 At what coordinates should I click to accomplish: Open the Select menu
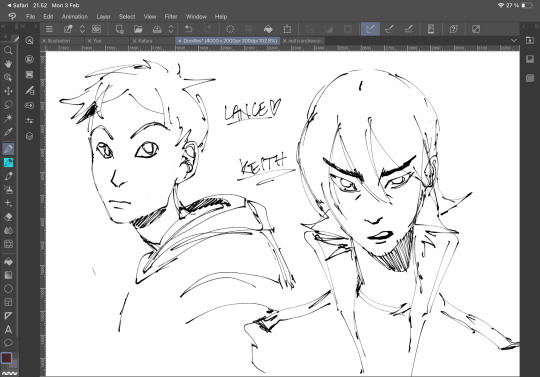[x=127, y=17]
